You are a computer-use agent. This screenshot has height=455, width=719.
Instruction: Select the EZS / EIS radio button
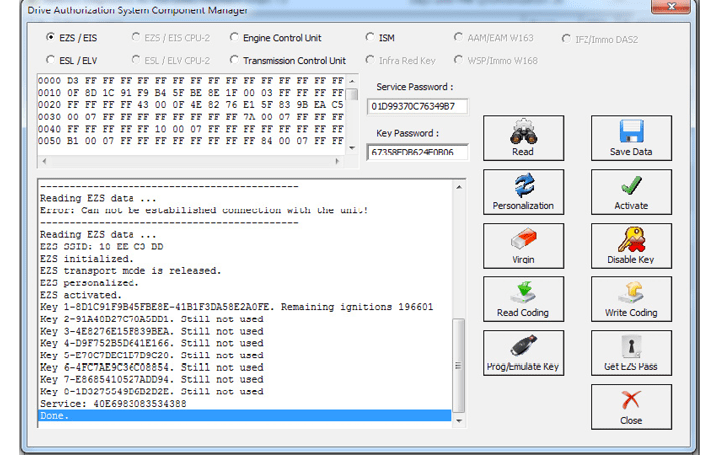[51, 38]
